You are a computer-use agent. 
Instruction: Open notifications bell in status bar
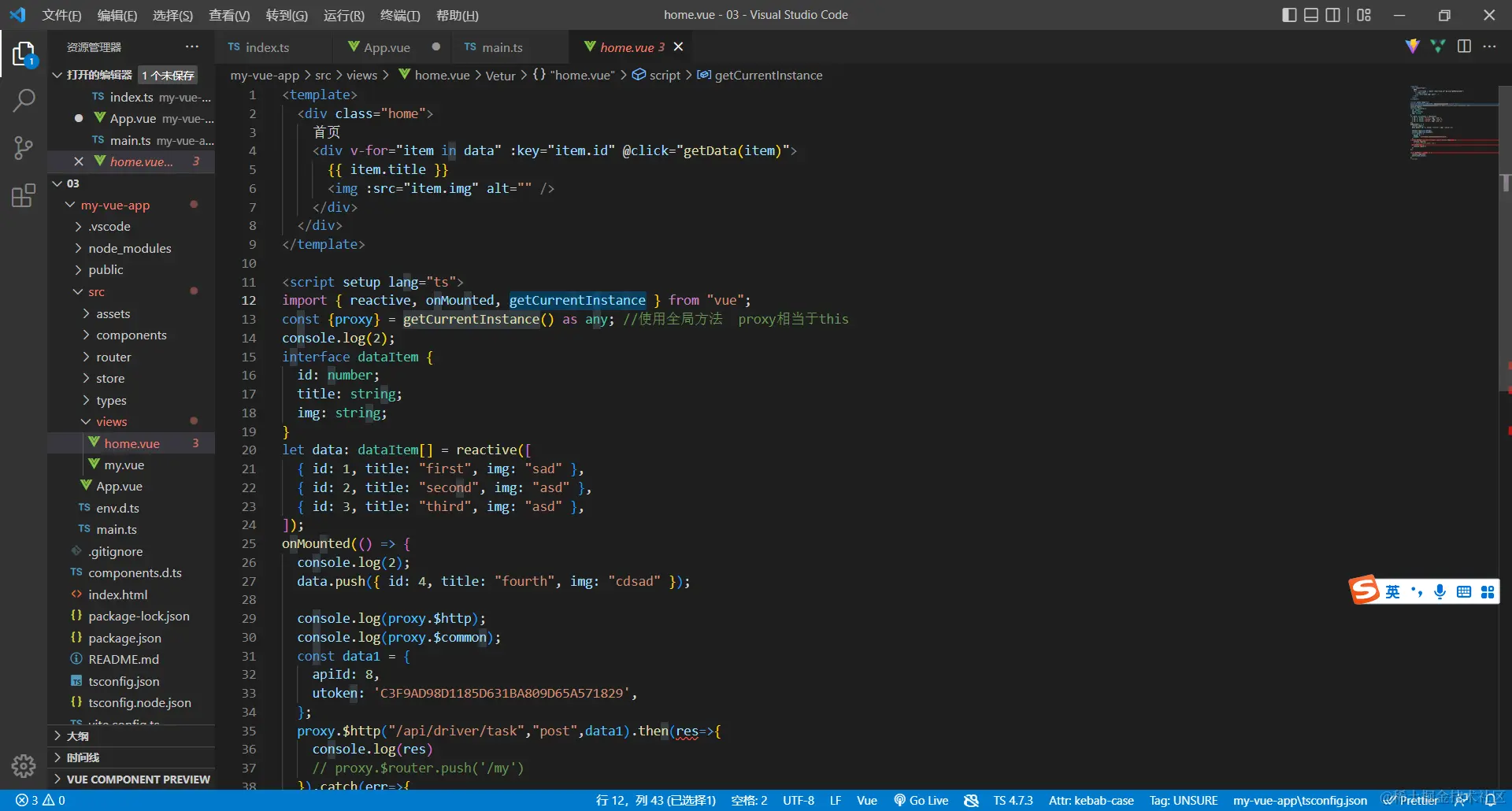click(1490, 800)
